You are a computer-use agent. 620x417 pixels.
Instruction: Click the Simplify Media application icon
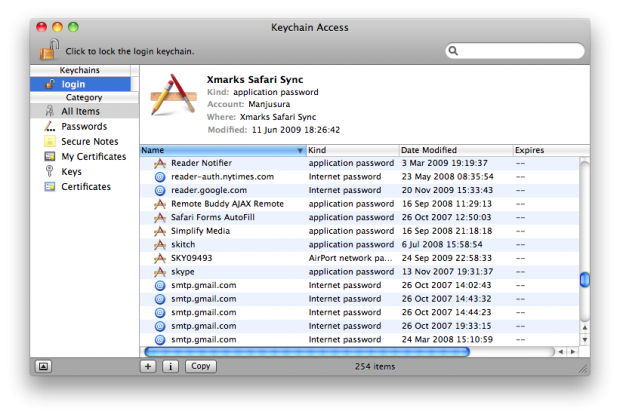(x=160, y=231)
